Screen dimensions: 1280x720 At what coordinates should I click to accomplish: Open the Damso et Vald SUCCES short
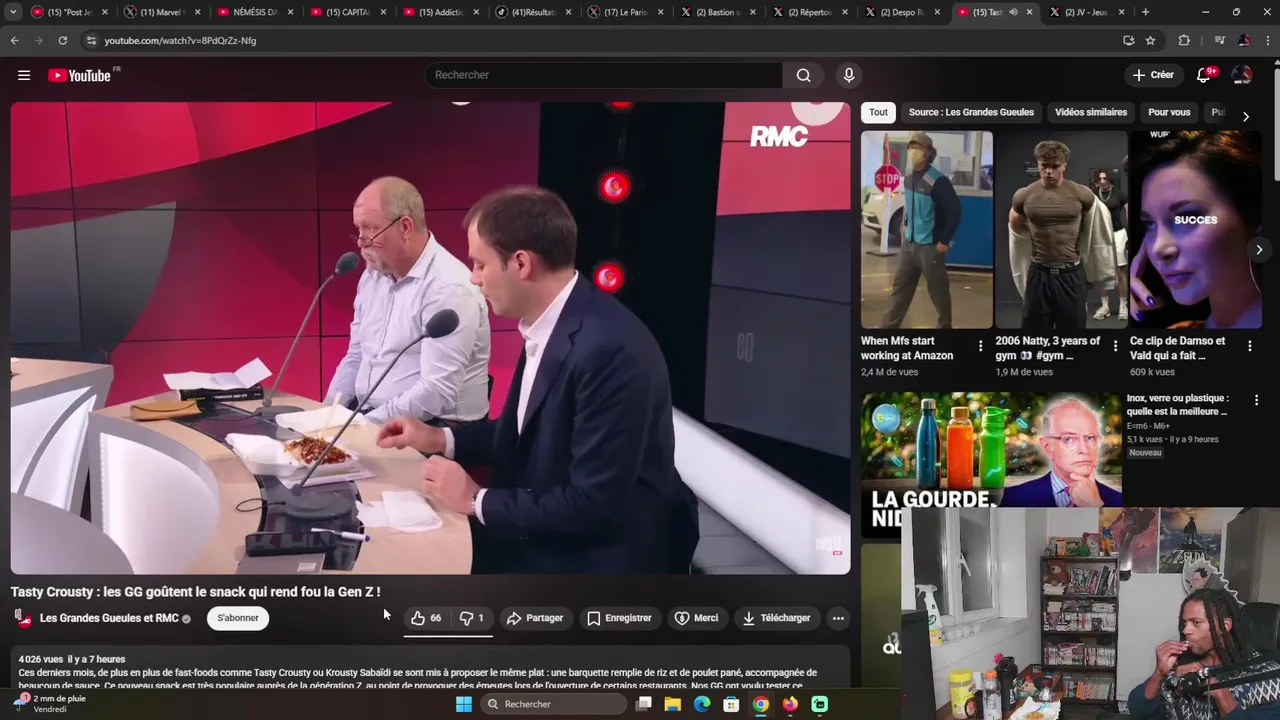(1195, 229)
